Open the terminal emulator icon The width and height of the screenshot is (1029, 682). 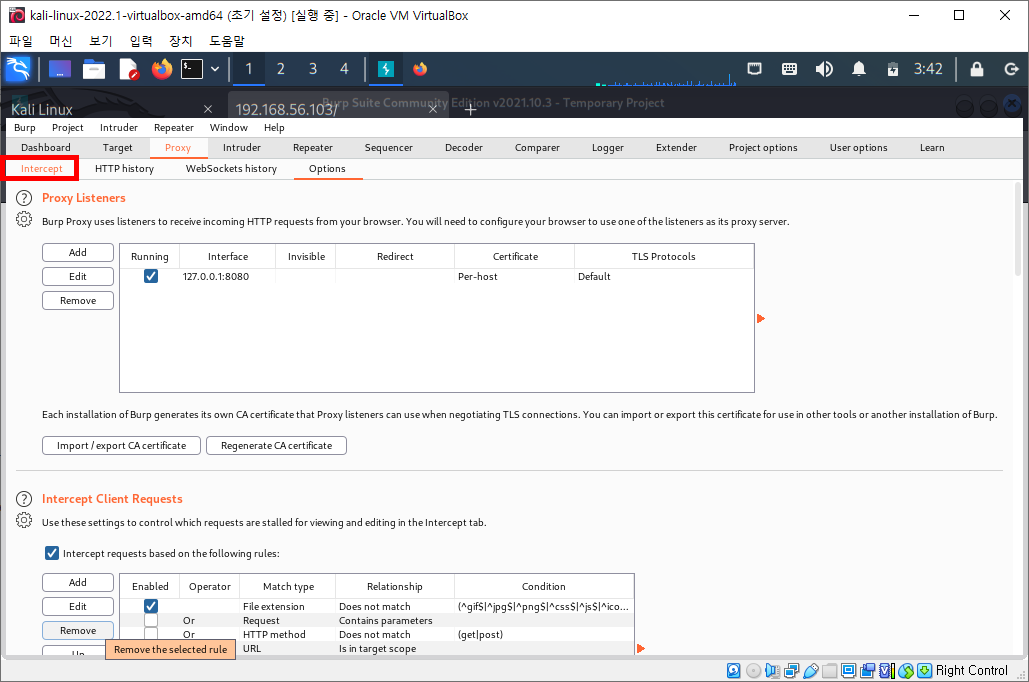tap(192, 69)
